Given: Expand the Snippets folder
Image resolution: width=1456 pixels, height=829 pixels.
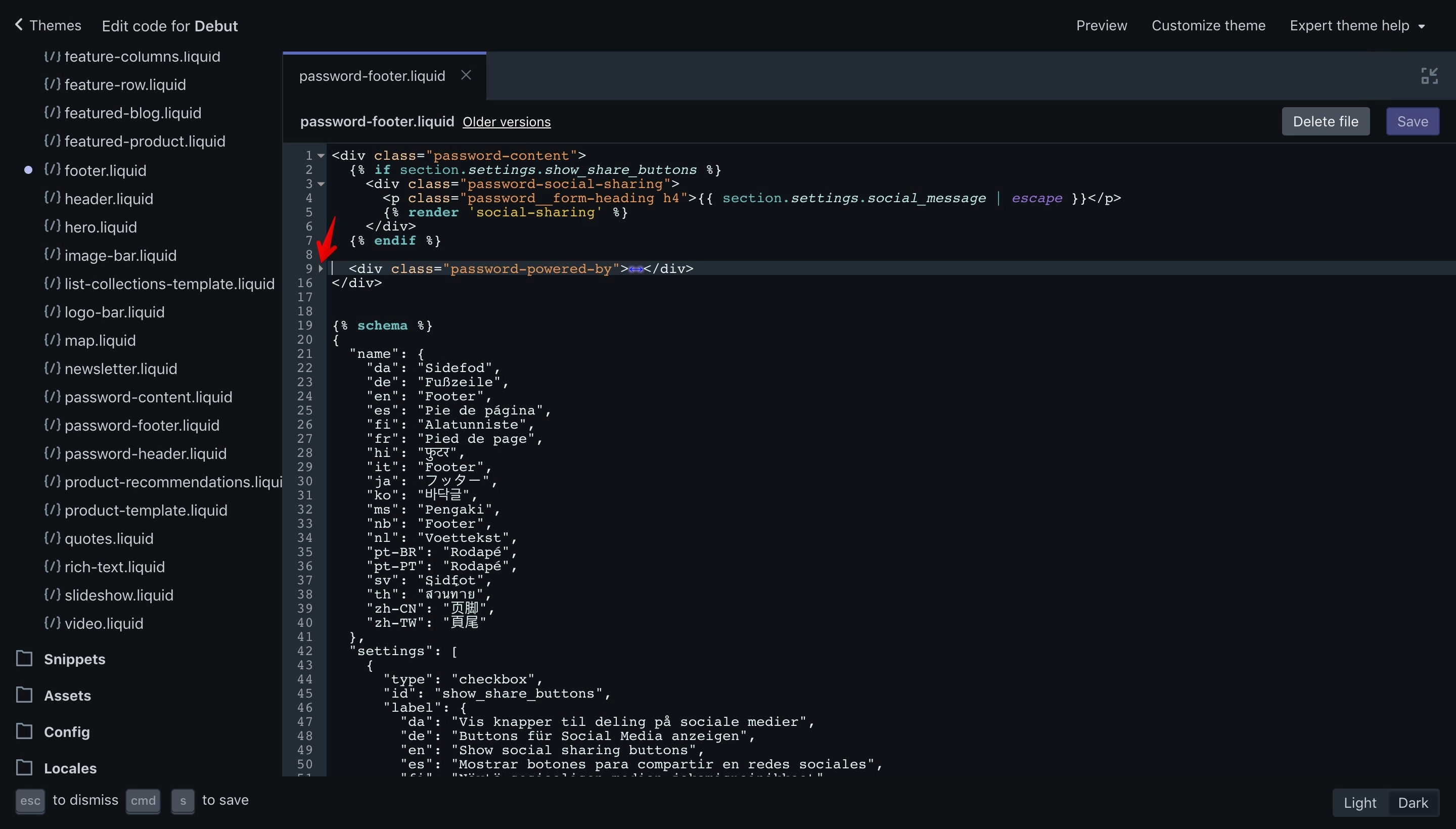Looking at the screenshot, I should point(75,659).
